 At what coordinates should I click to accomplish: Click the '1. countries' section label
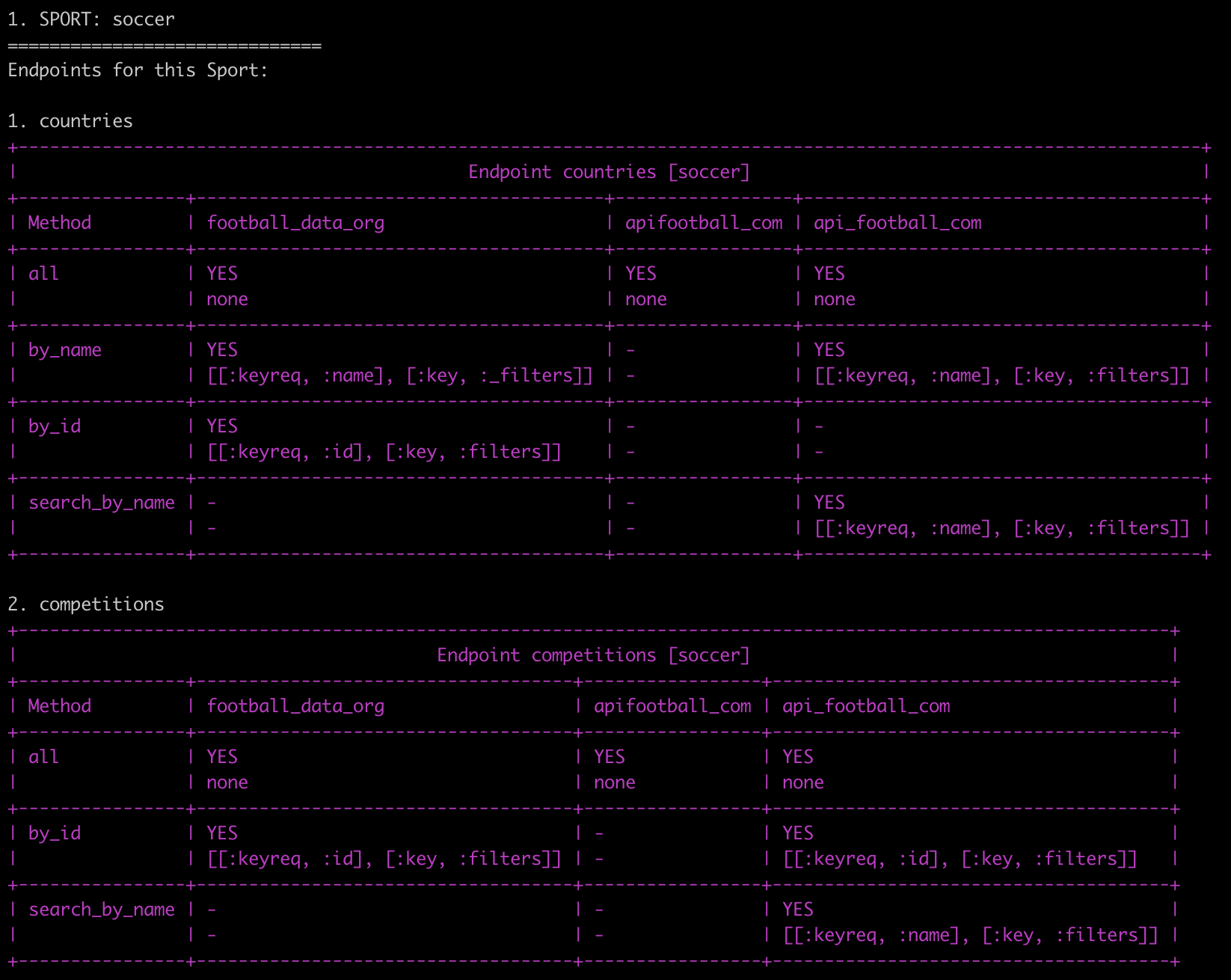[x=70, y=121]
